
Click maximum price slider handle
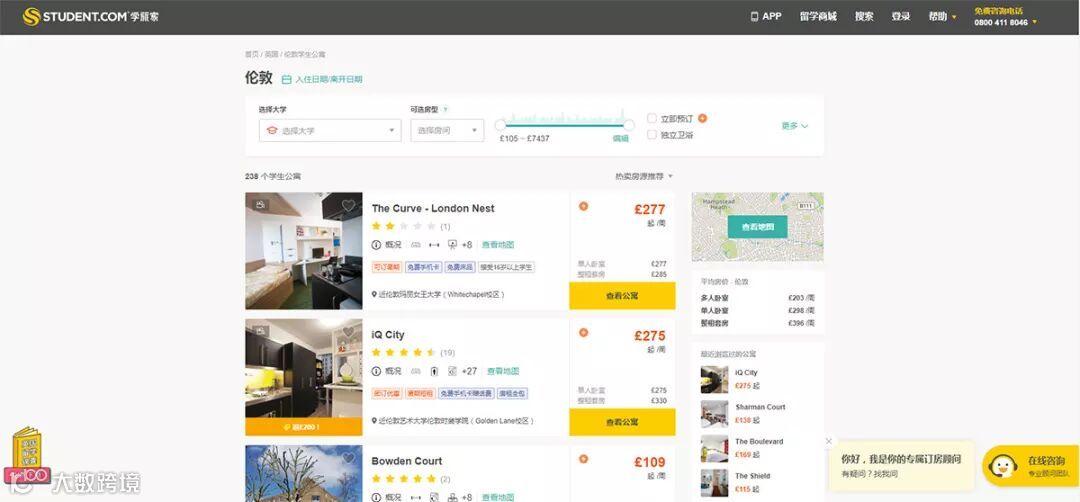[x=629, y=125]
